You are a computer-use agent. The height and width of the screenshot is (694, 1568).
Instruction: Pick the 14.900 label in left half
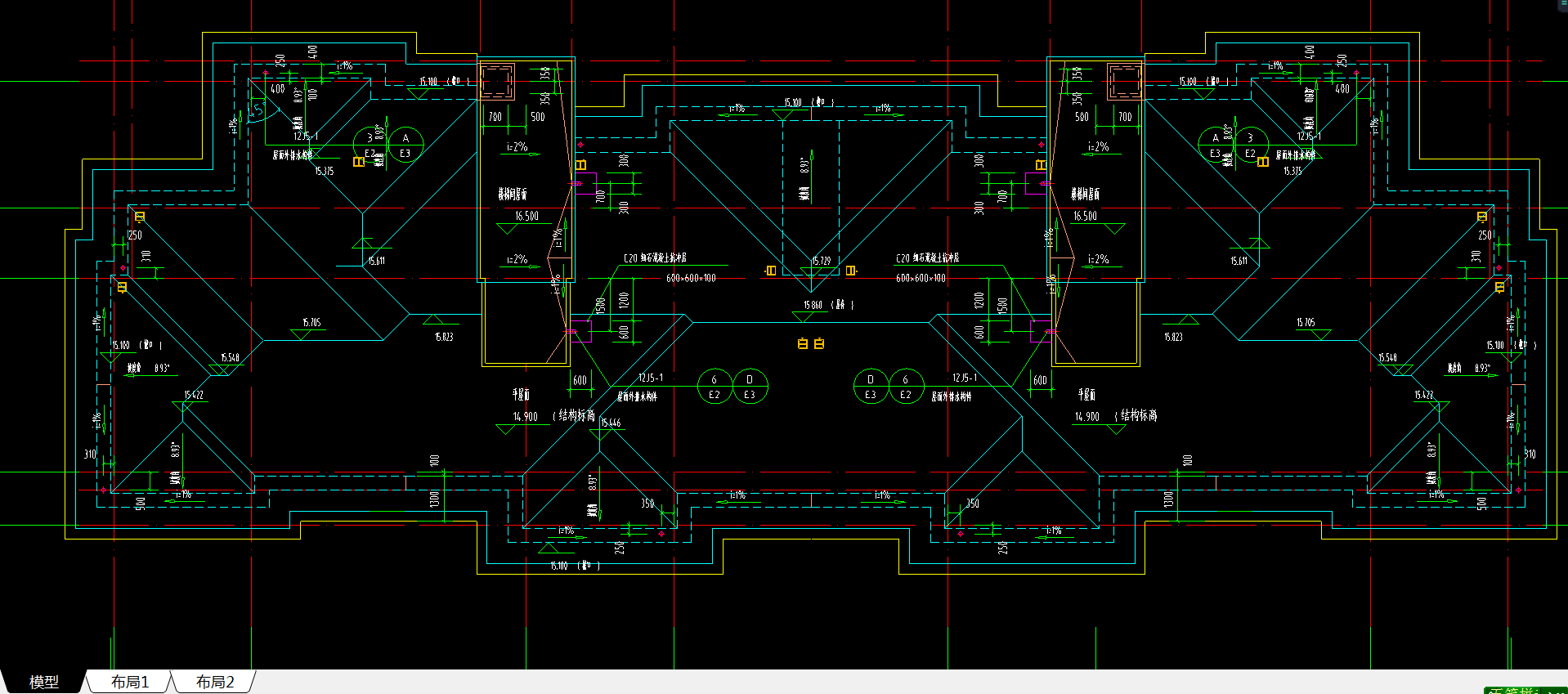point(525,417)
